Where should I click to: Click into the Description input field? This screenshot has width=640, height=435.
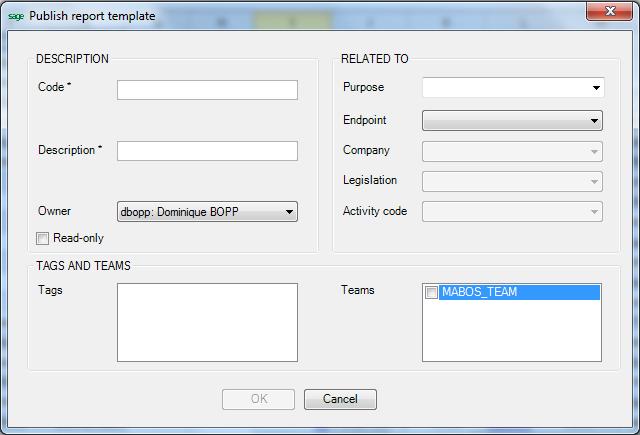coord(207,151)
